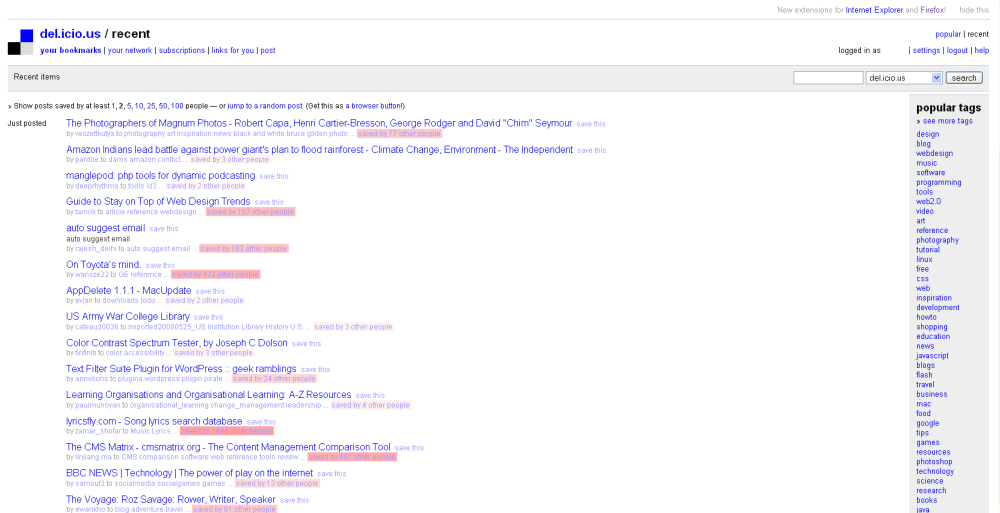Open the settings link
This screenshot has height=513, width=1000.
click(926, 50)
